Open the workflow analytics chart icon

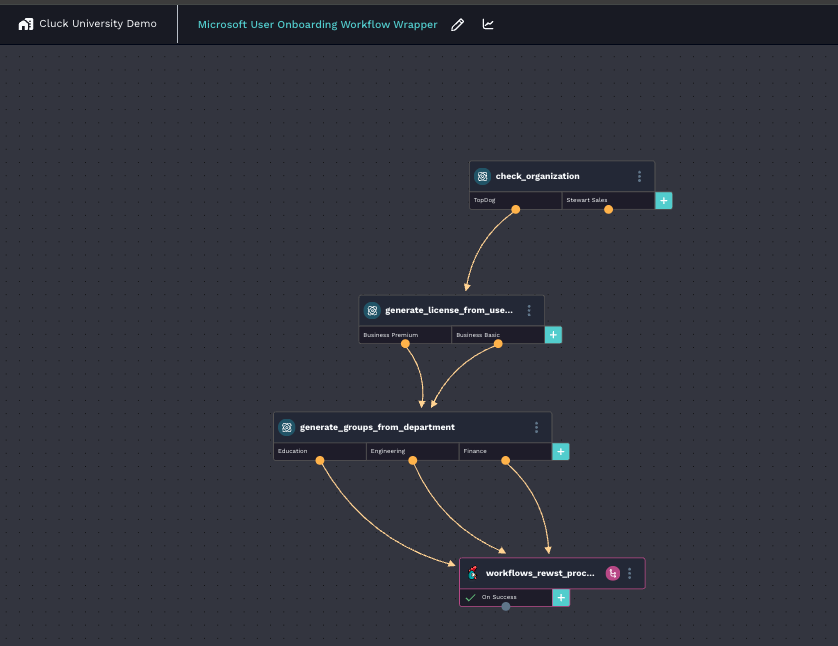(x=488, y=24)
